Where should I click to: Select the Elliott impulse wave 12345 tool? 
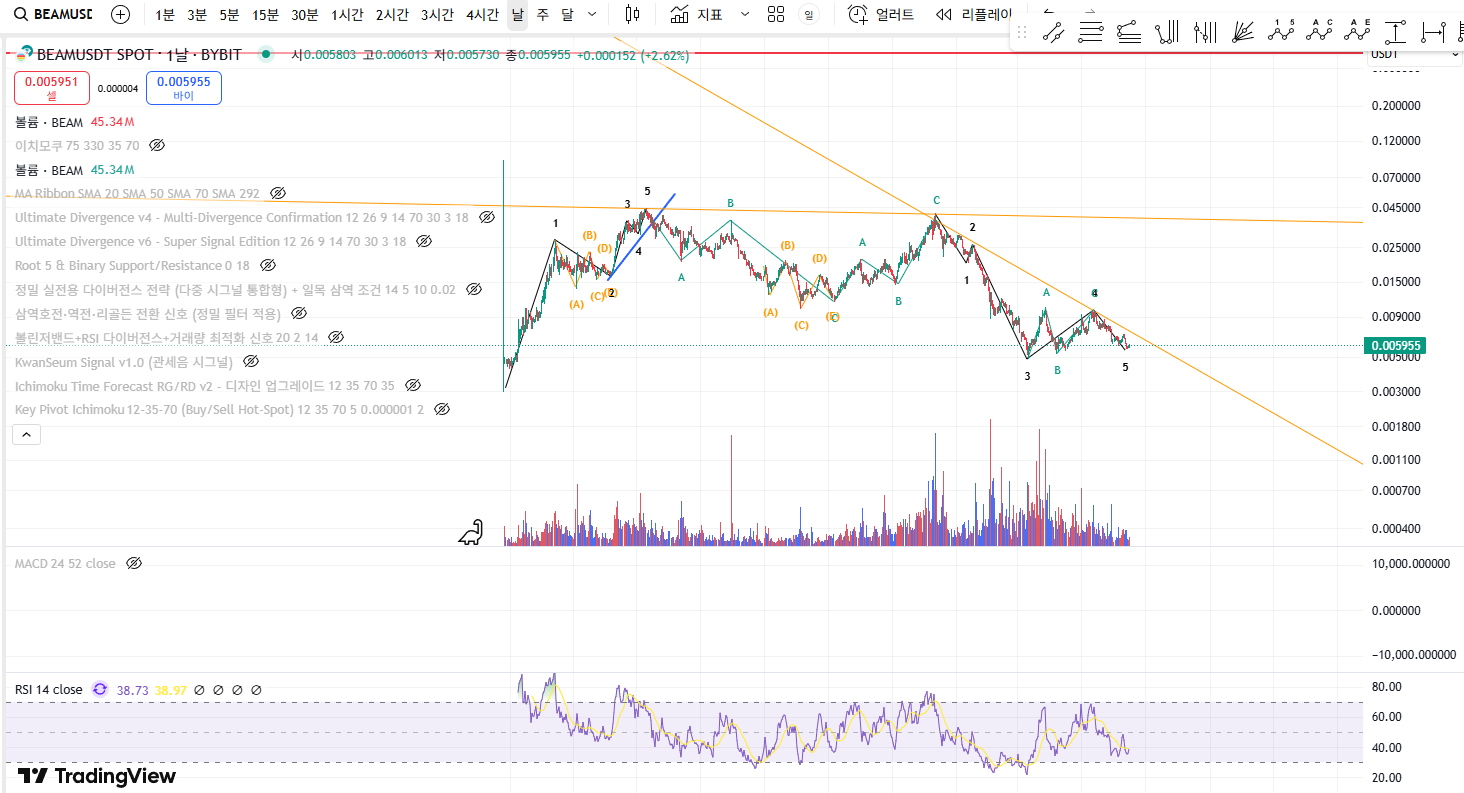[x=1281, y=31]
